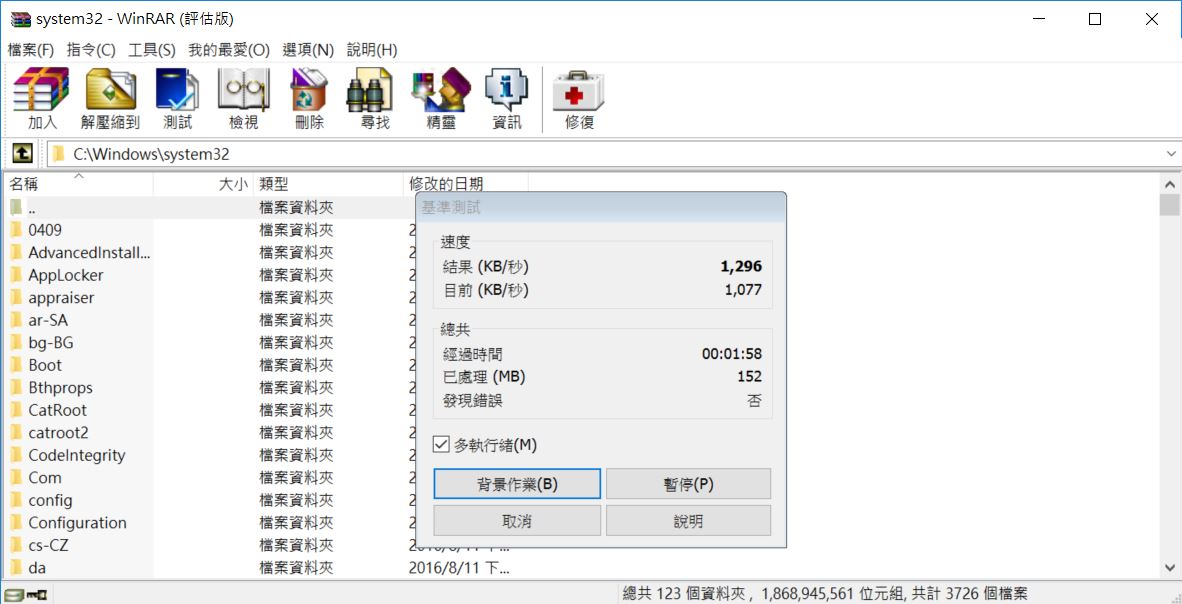The height and width of the screenshot is (604, 1182).
Task: Select the config folder icon
Action: click(17, 500)
